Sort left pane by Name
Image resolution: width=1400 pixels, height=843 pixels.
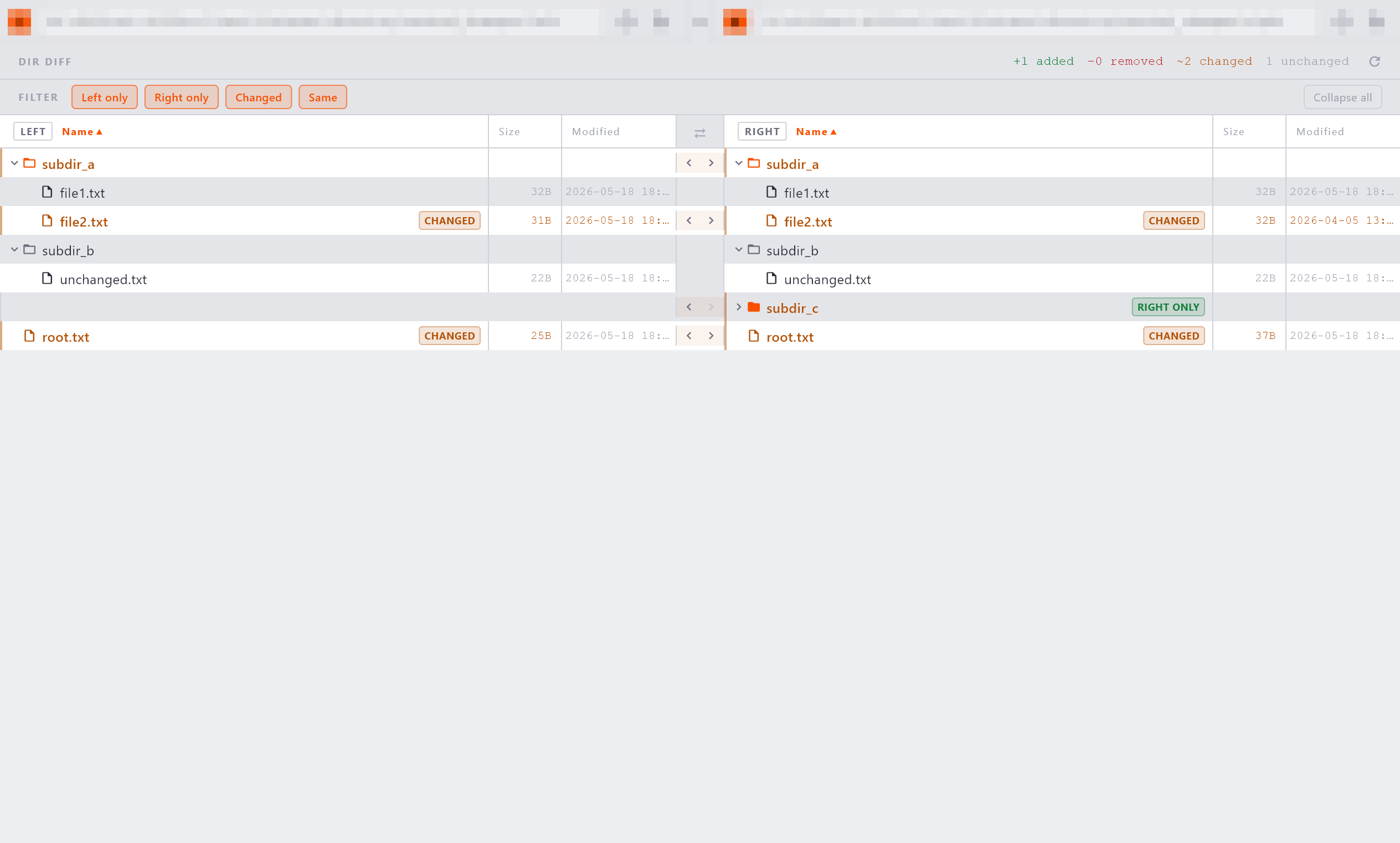(83, 132)
